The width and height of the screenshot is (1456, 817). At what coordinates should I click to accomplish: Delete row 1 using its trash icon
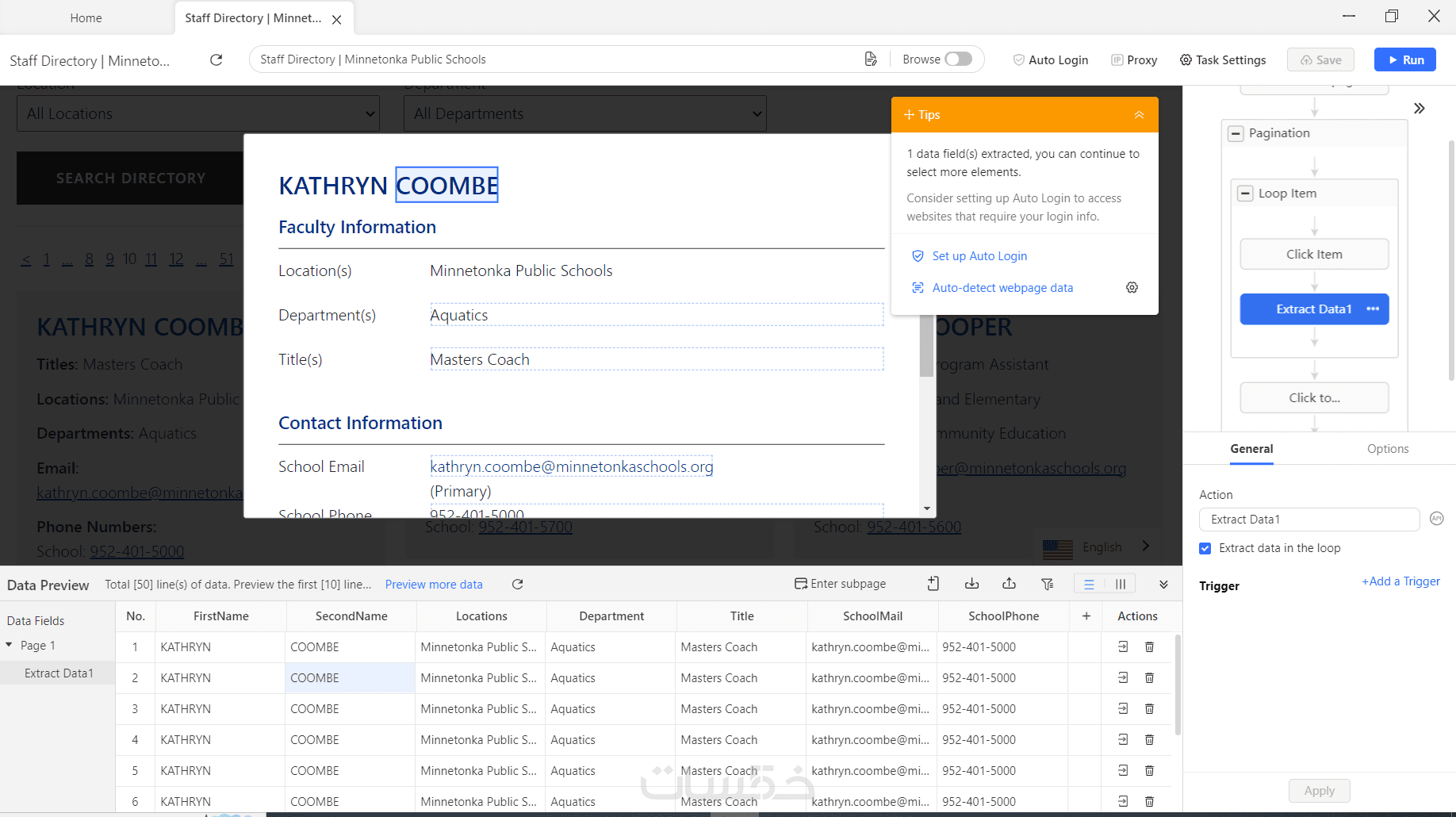point(1149,647)
